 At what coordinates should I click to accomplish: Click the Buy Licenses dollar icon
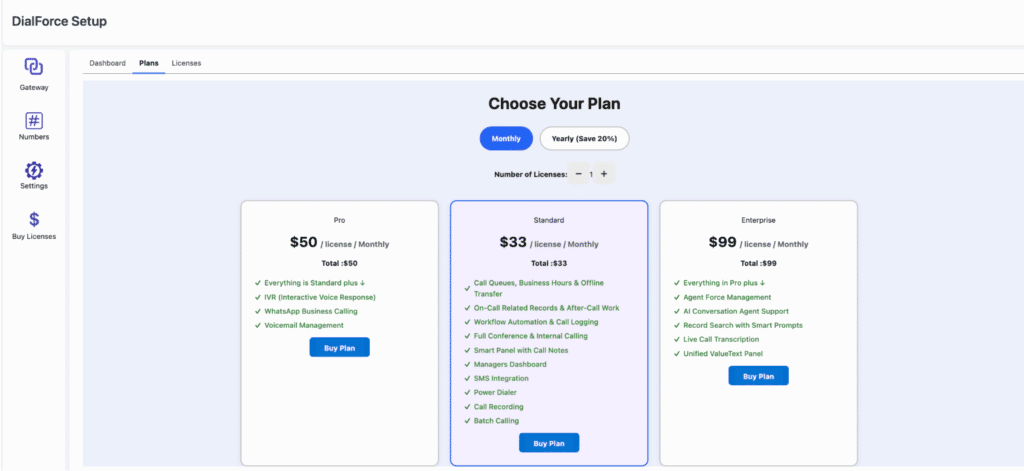[34, 220]
